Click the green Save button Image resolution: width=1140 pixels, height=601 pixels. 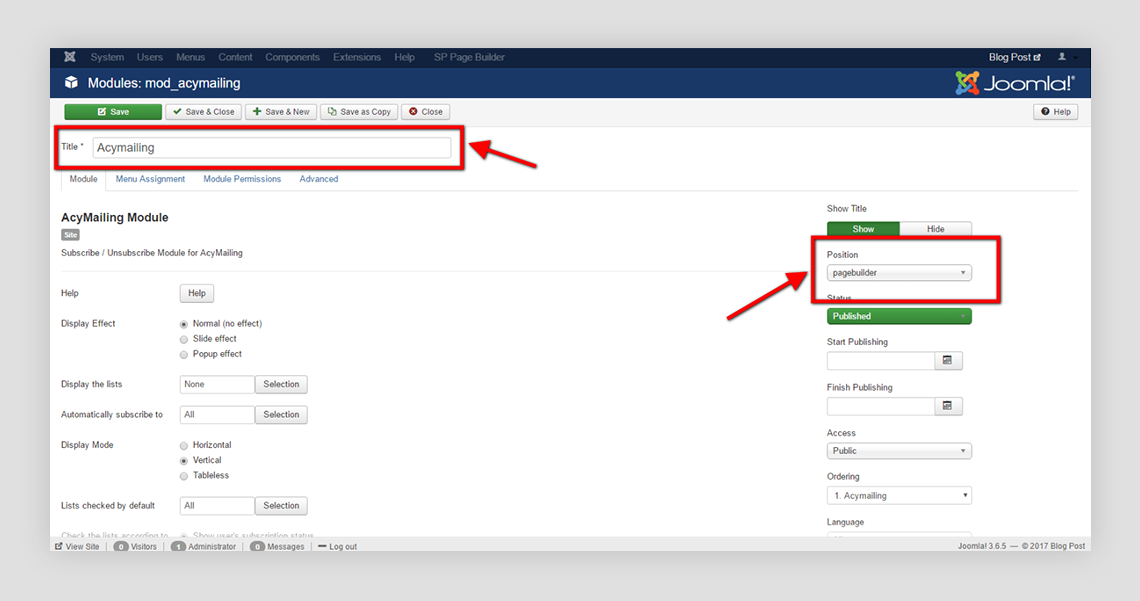click(113, 112)
